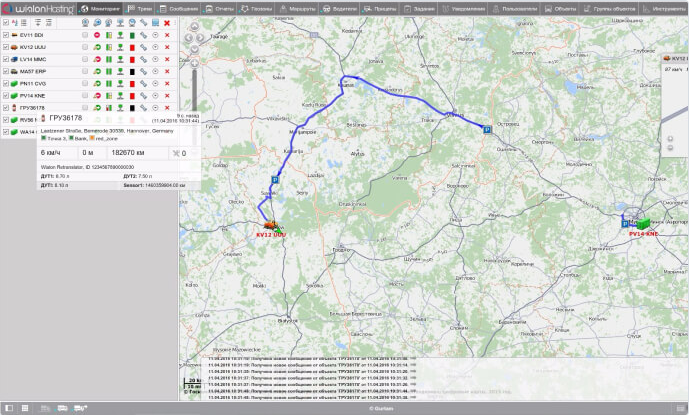Pan the map down with arrow button
Image resolution: width=690 pixels, height=415 pixels.
pyautogui.click(x=195, y=49)
